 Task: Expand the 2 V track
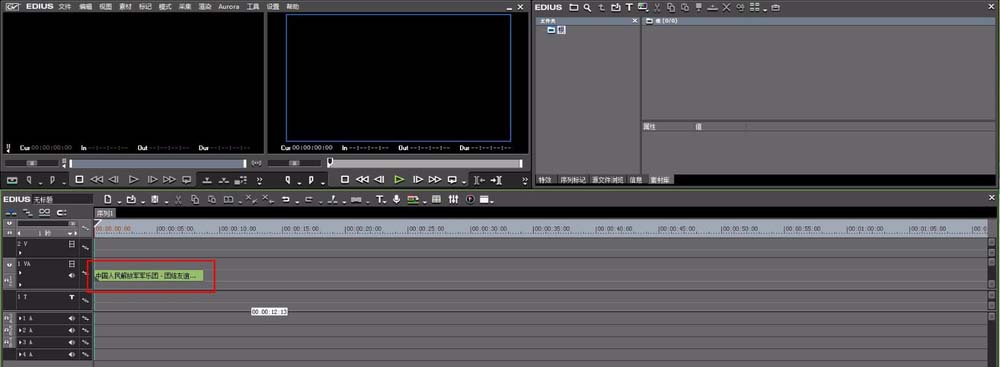[x=19, y=253]
